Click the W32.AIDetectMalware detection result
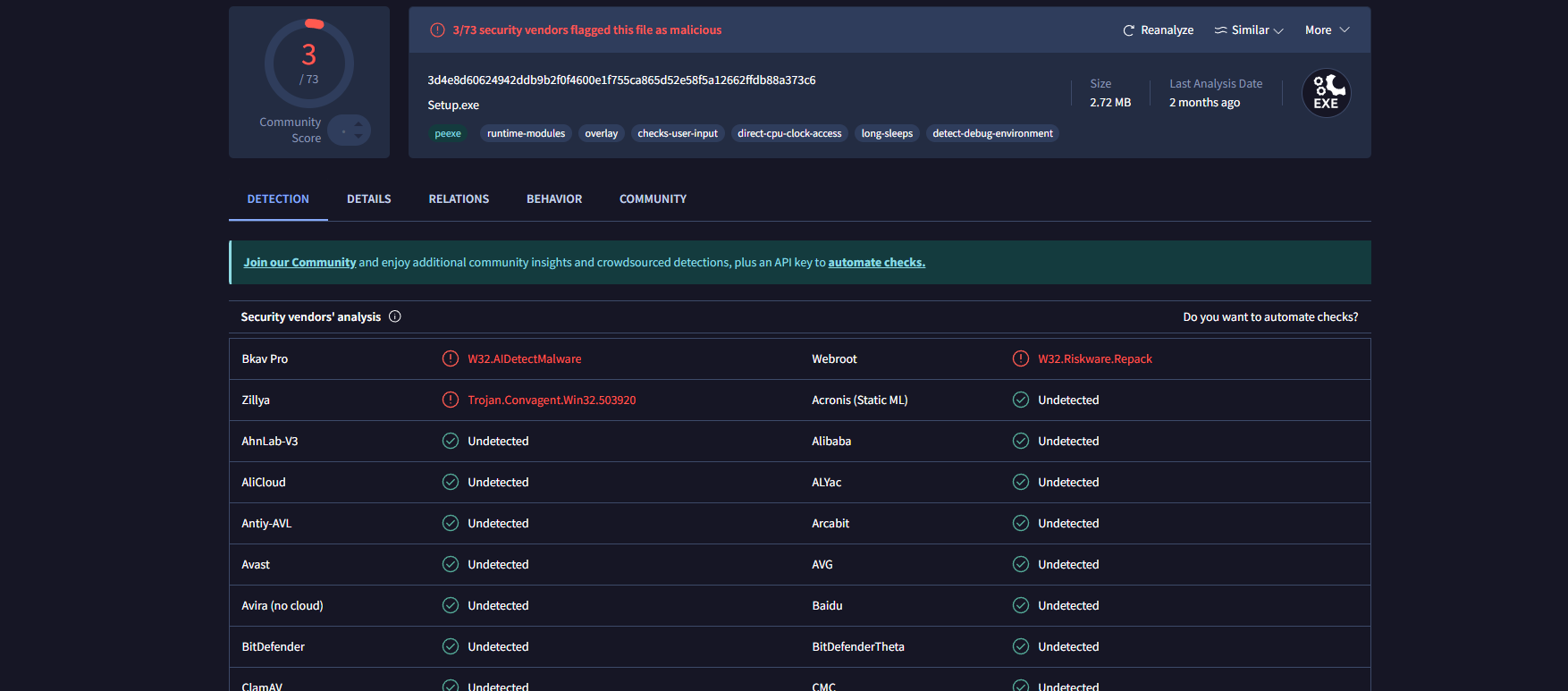This screenshot has width=1568, height=691. 525,359
